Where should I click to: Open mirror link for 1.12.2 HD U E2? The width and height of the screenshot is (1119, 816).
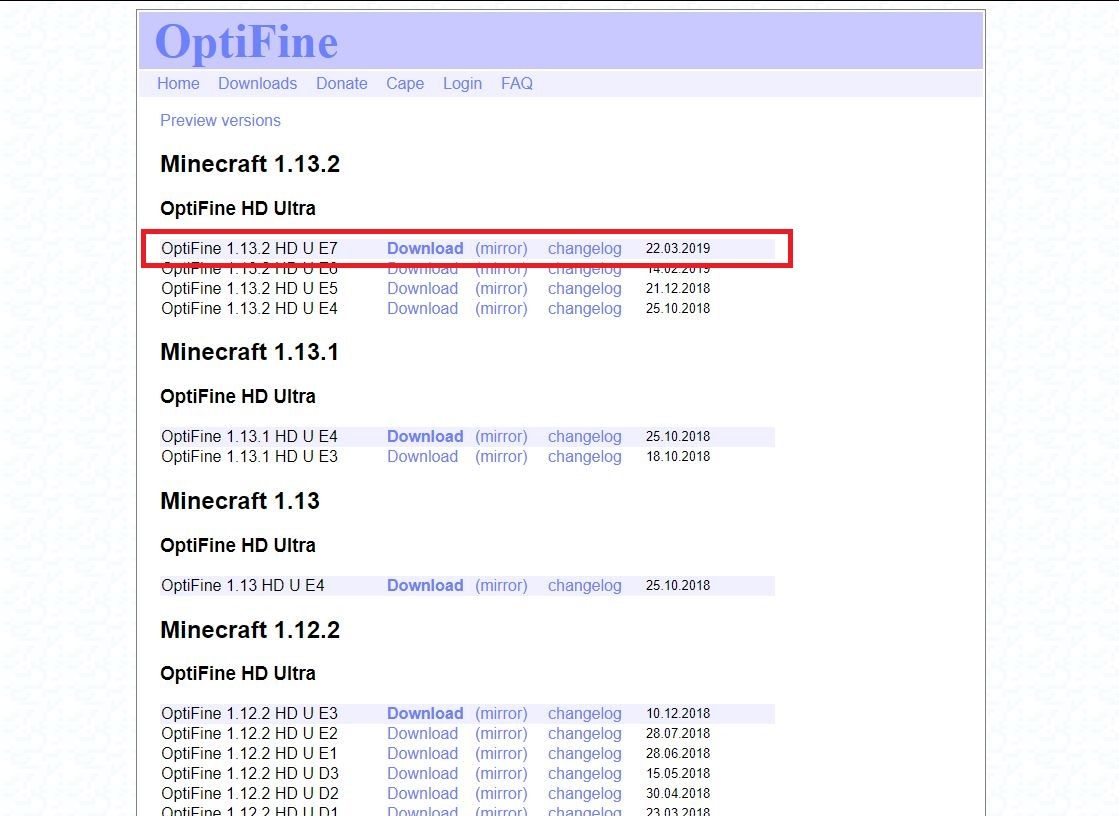click(502, 733)
